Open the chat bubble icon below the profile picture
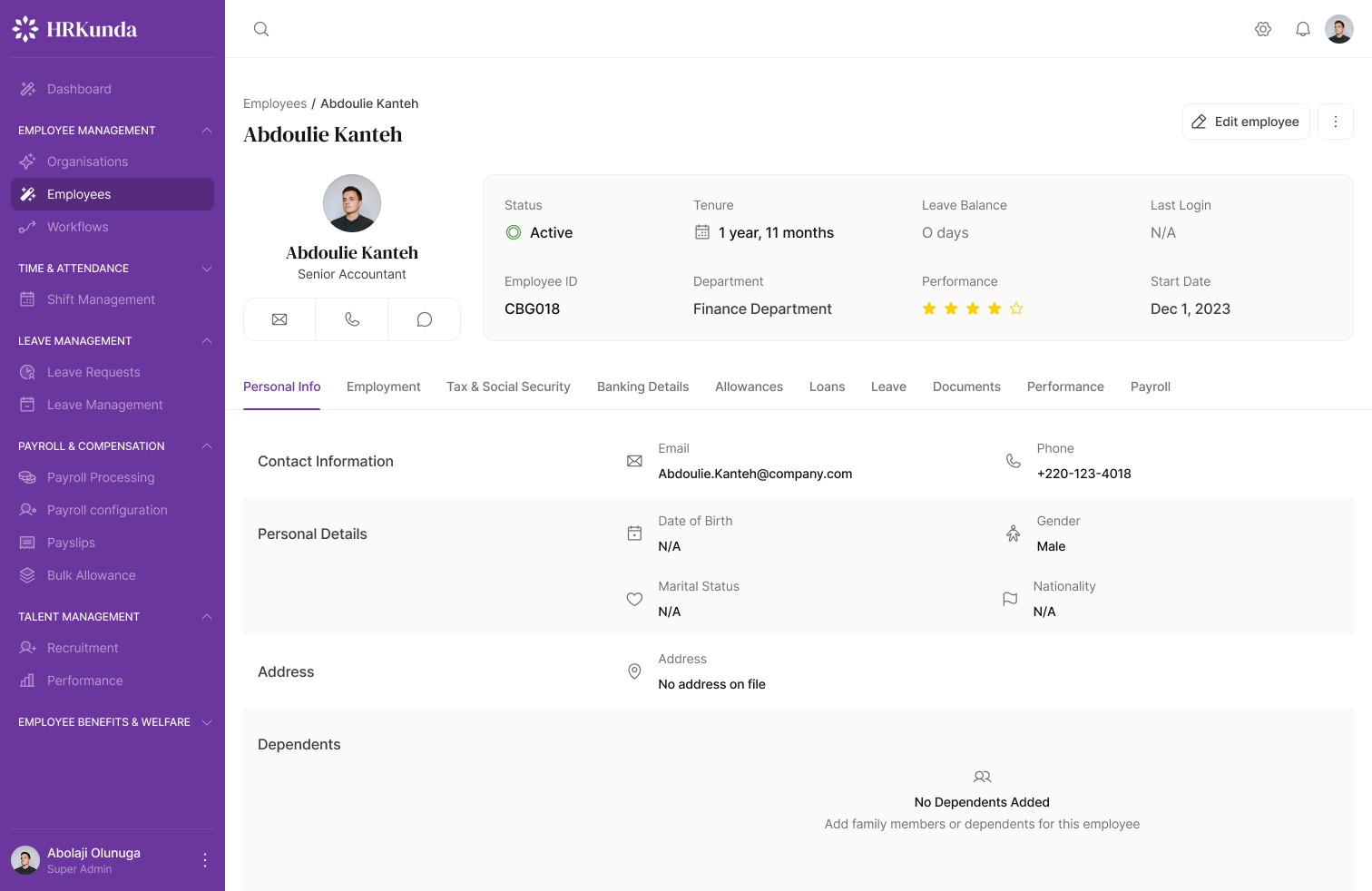The height and width of the screenshot is (891, 1372). pyautogui.click(x=424, y=318)
